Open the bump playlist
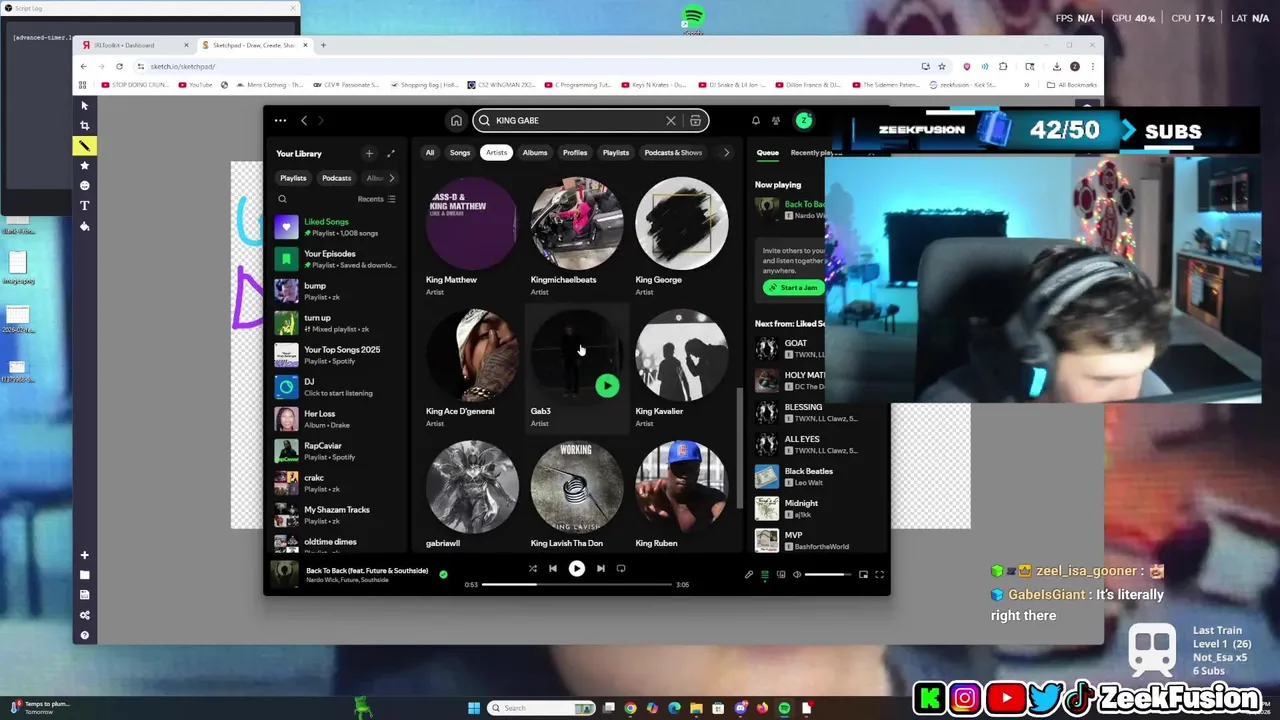Screen dimensions: 1280x720 (336, 291)
